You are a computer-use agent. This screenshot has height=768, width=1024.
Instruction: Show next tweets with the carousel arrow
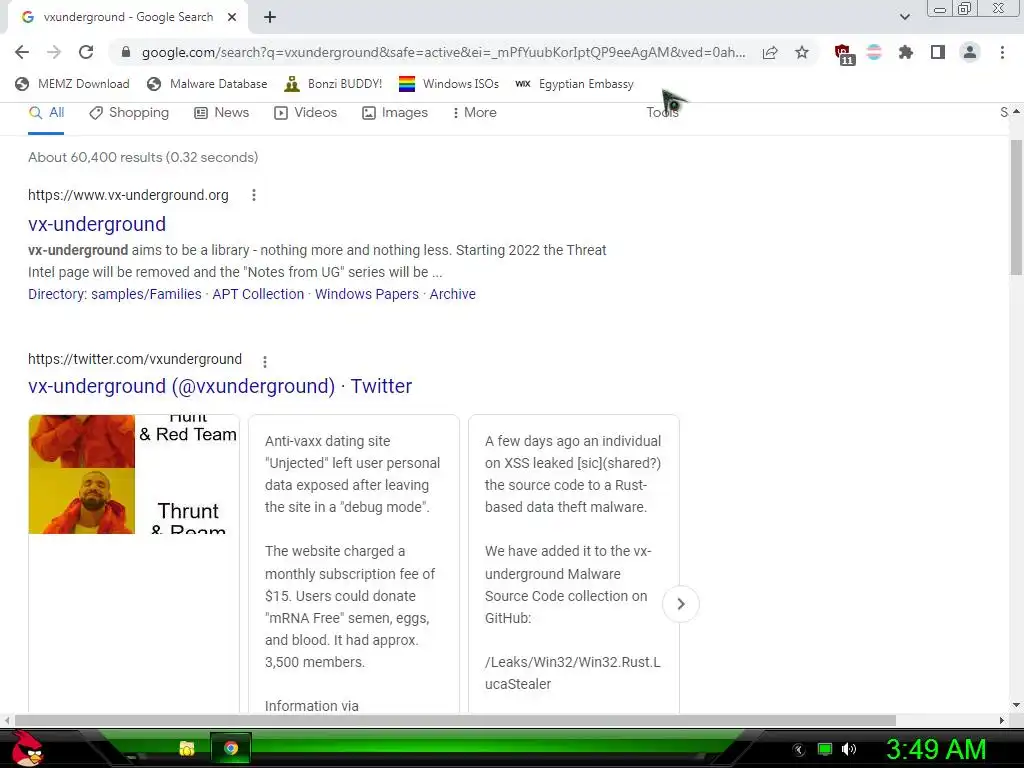pos(680,604)
